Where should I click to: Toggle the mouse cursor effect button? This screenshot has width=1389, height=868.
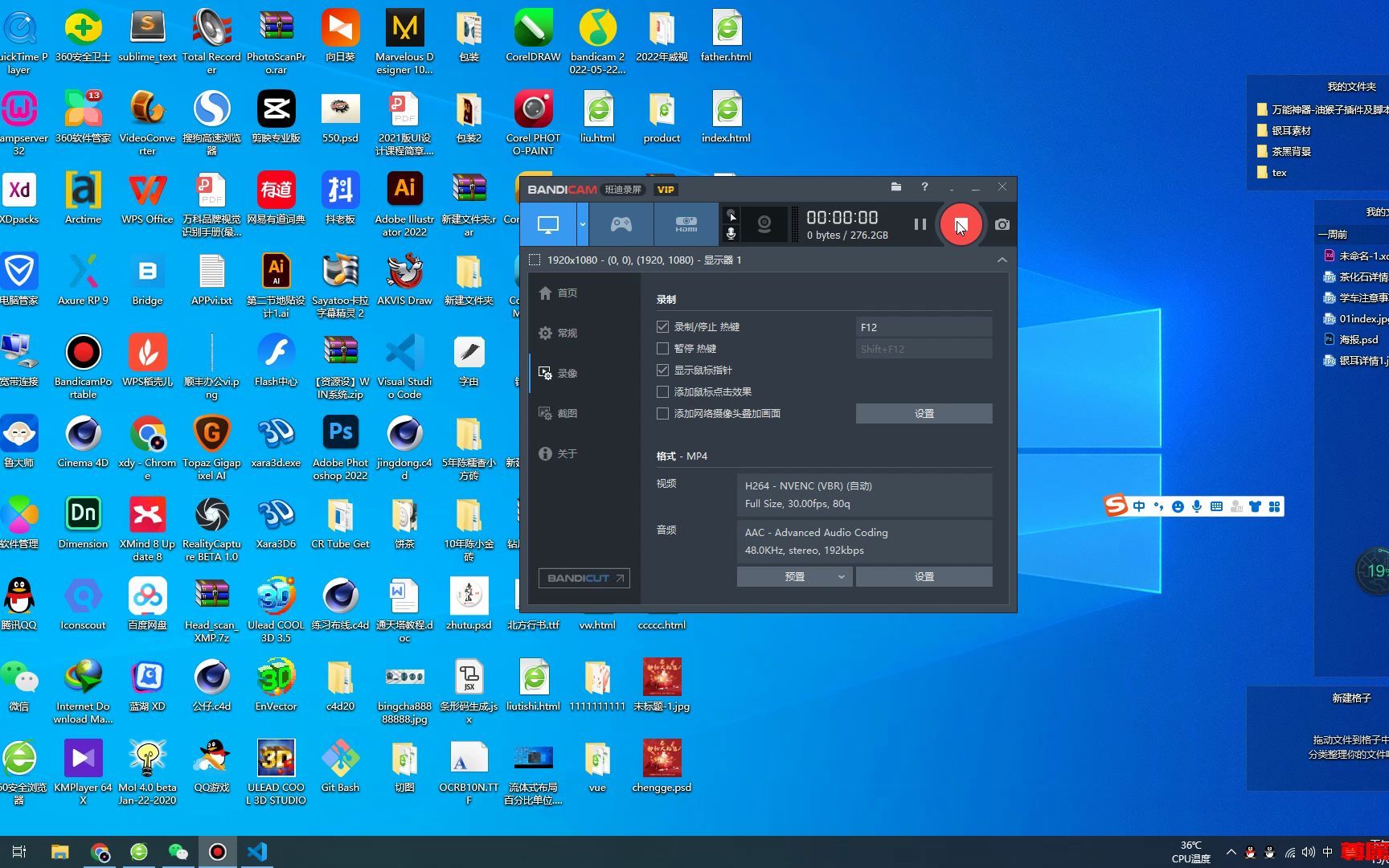731,215
